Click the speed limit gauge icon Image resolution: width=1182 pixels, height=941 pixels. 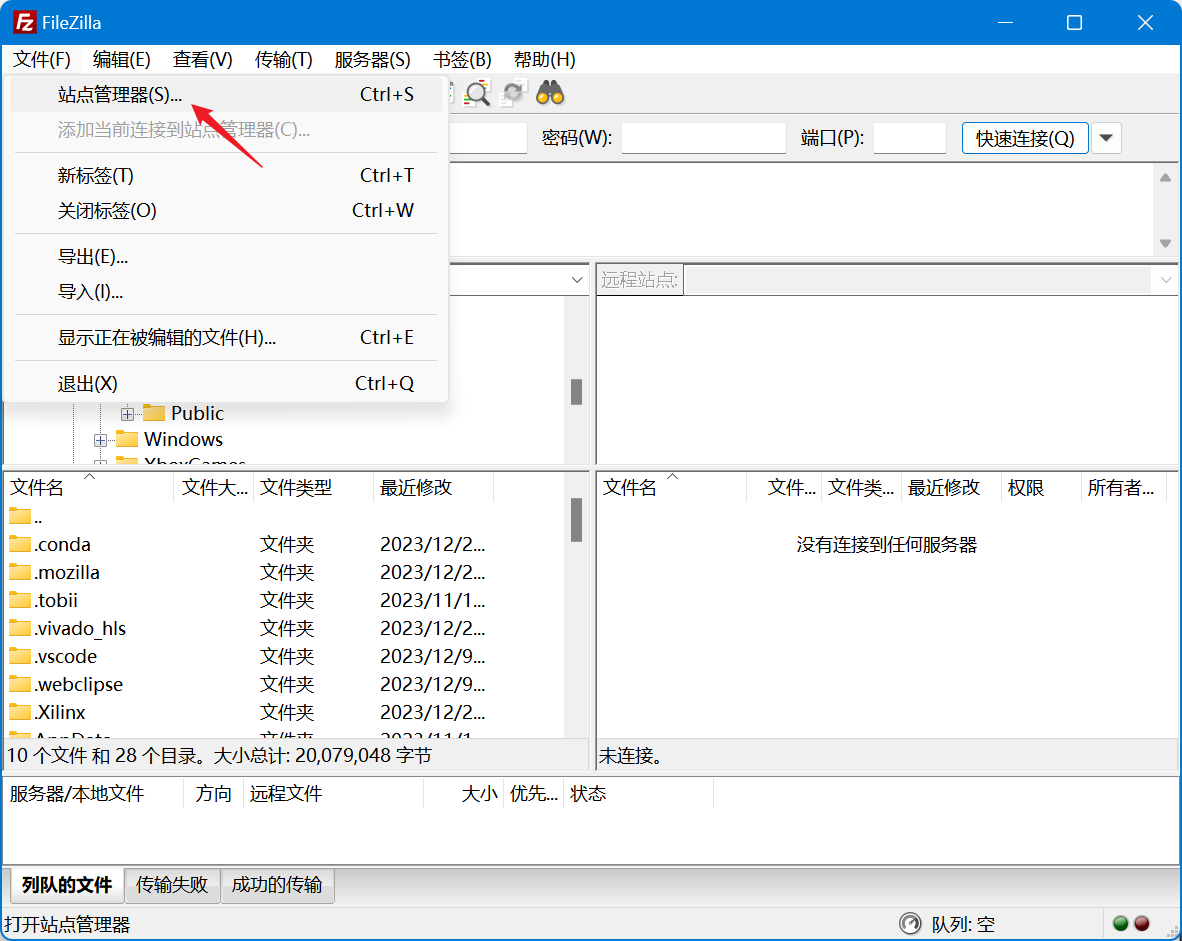pyautogui.click(x=910, y=924)
